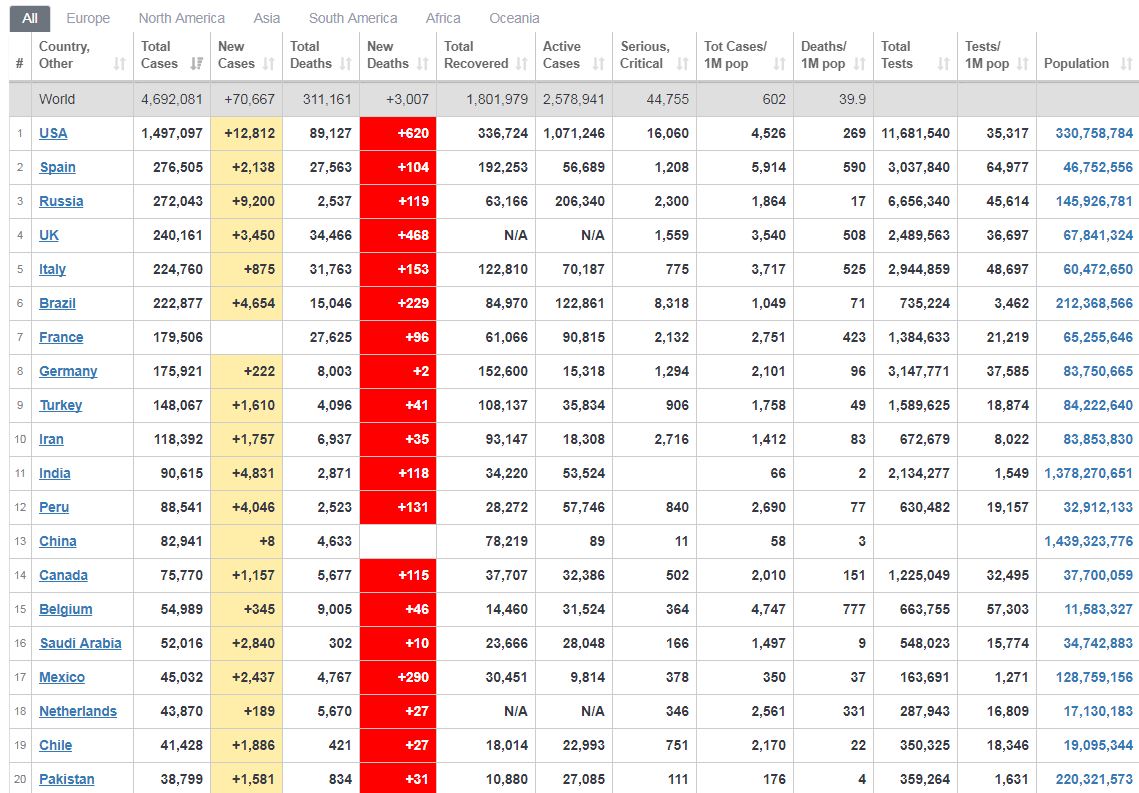Open the Netherlands country link
Image resolution: width=1139 pixels, height=793 pixels.
78,712
